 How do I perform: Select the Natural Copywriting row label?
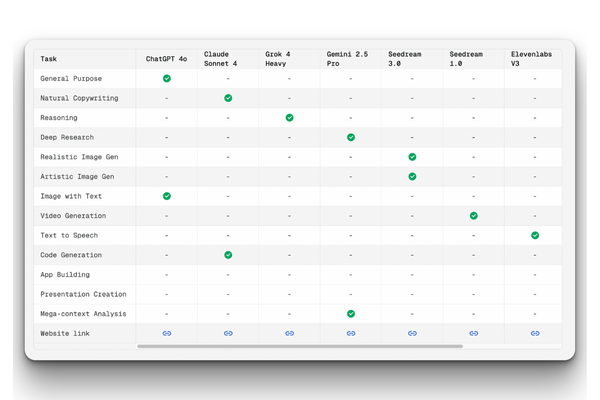79,98
